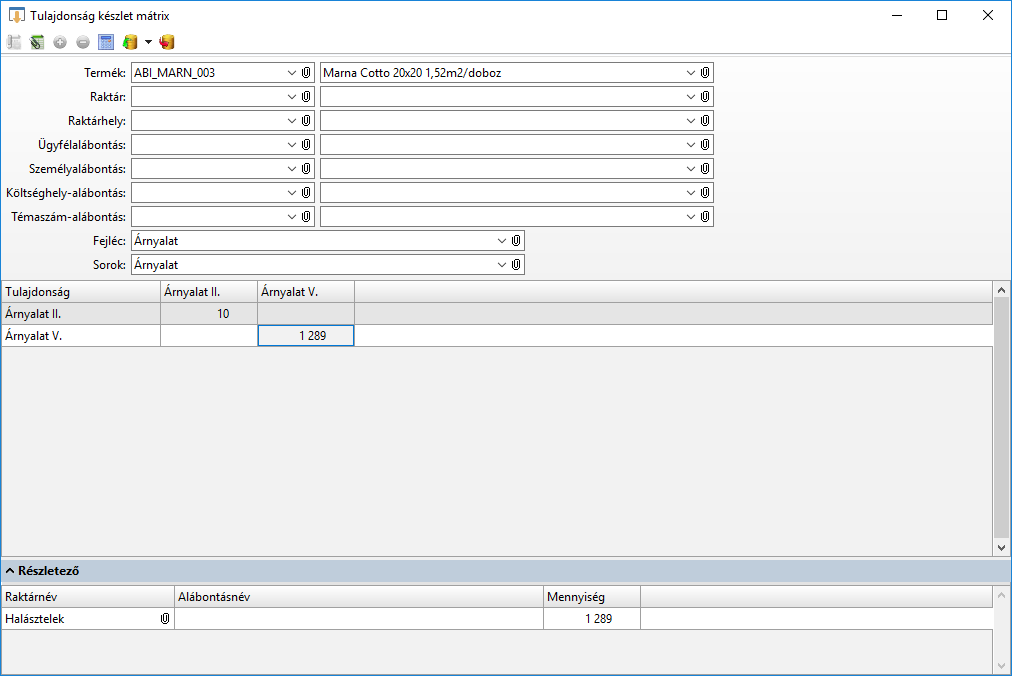
Task: Click paperclip next to Témaszám-alábontás code field
Action: (x=307, y=216)
